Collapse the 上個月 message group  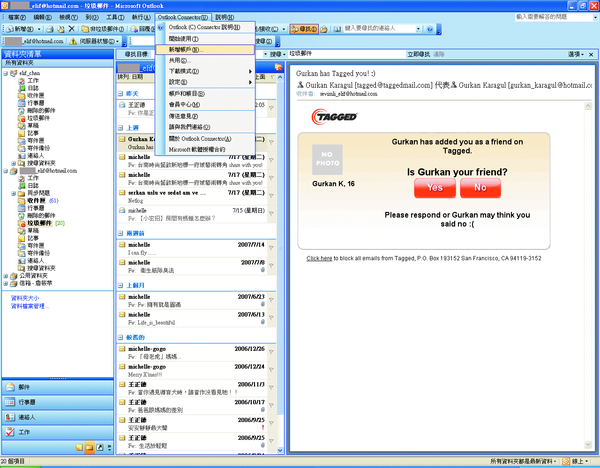[x=121, y=285]
